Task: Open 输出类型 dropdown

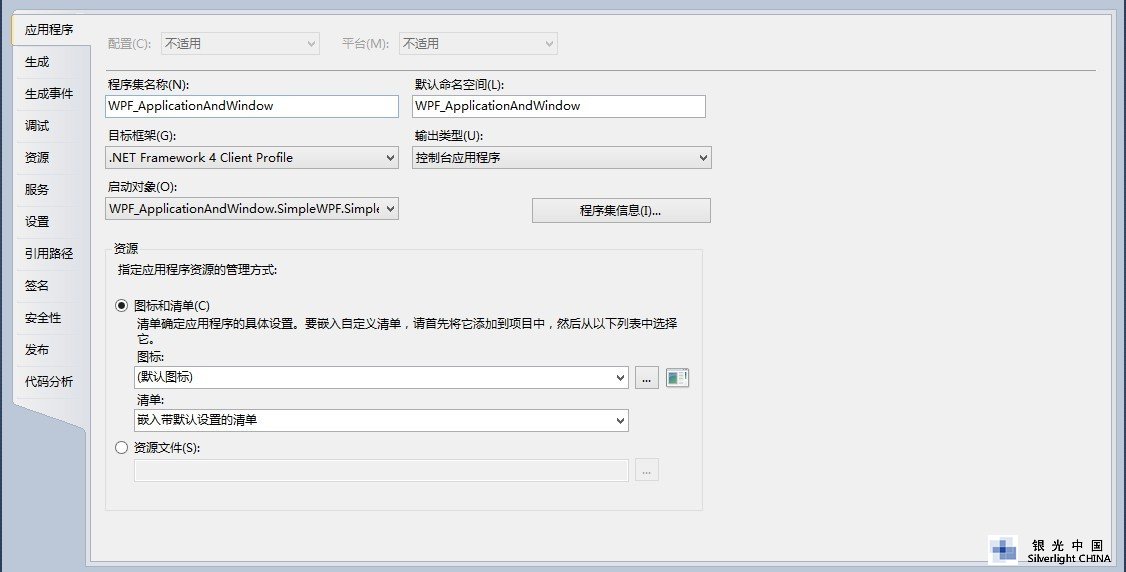Action: pyautogui.click(x=562, y=158)
